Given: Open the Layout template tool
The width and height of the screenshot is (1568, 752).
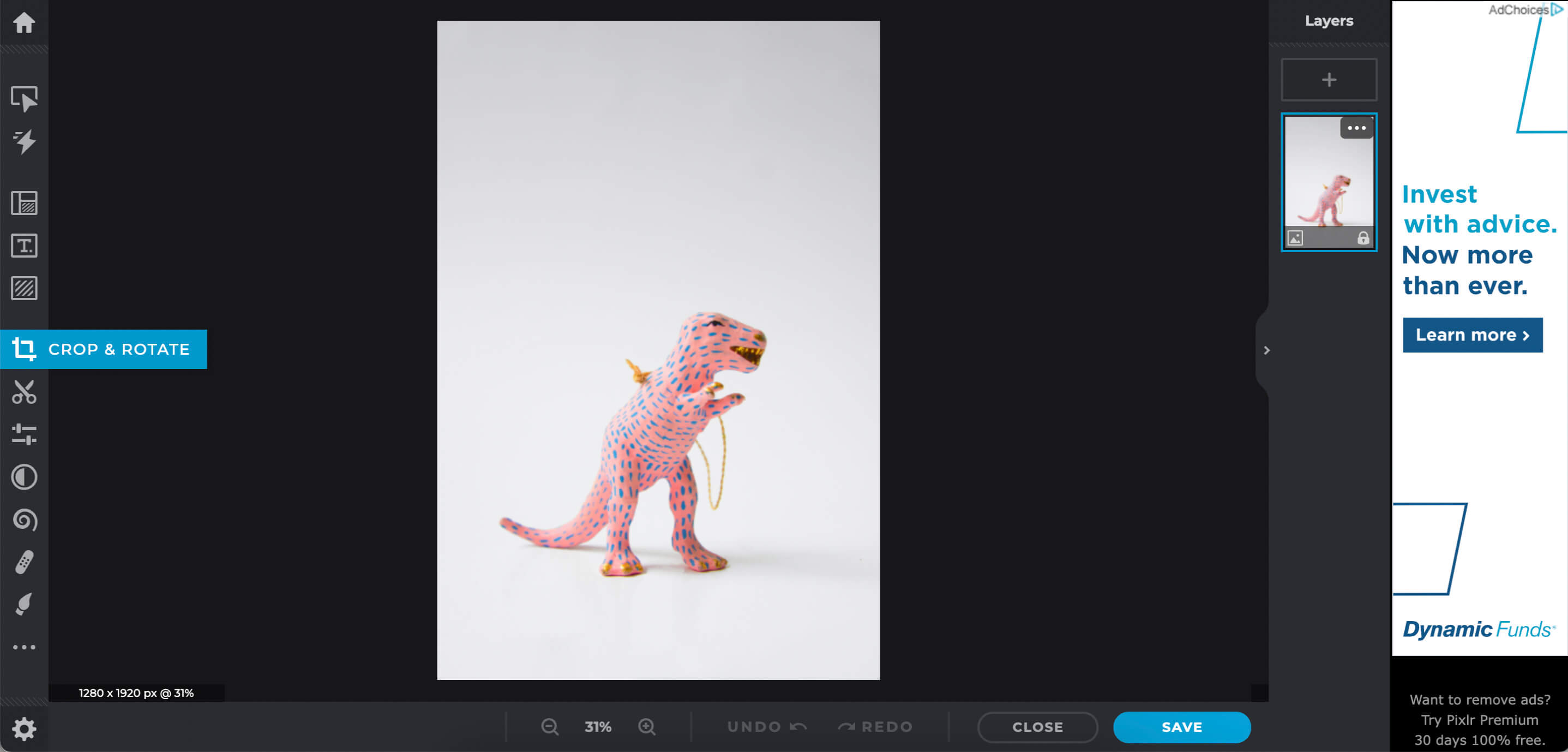Looking at the screenshot, I should 25,203.
